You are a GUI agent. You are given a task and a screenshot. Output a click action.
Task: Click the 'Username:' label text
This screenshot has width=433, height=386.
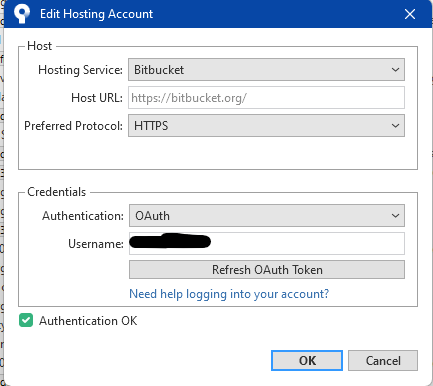[96, 244]
